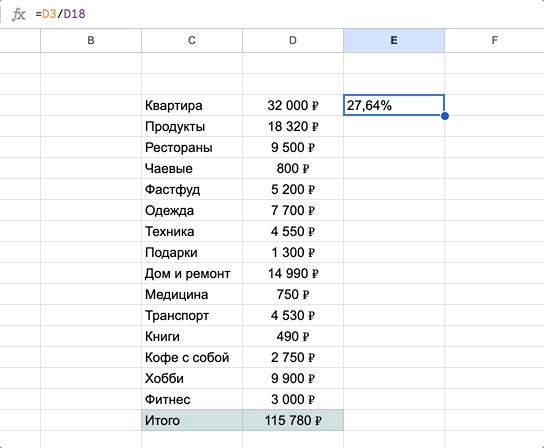The width and height of the screenshot is (544, 448).
Task: Click the fill handle of cell 27,64%
Action: (x=445, y=116)
